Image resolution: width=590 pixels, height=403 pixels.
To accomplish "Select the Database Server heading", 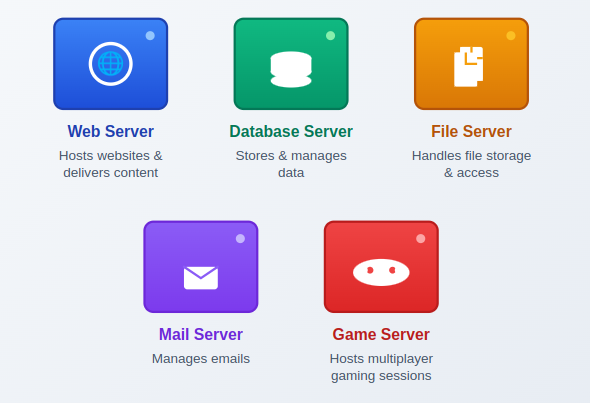I will coord(291,131).
